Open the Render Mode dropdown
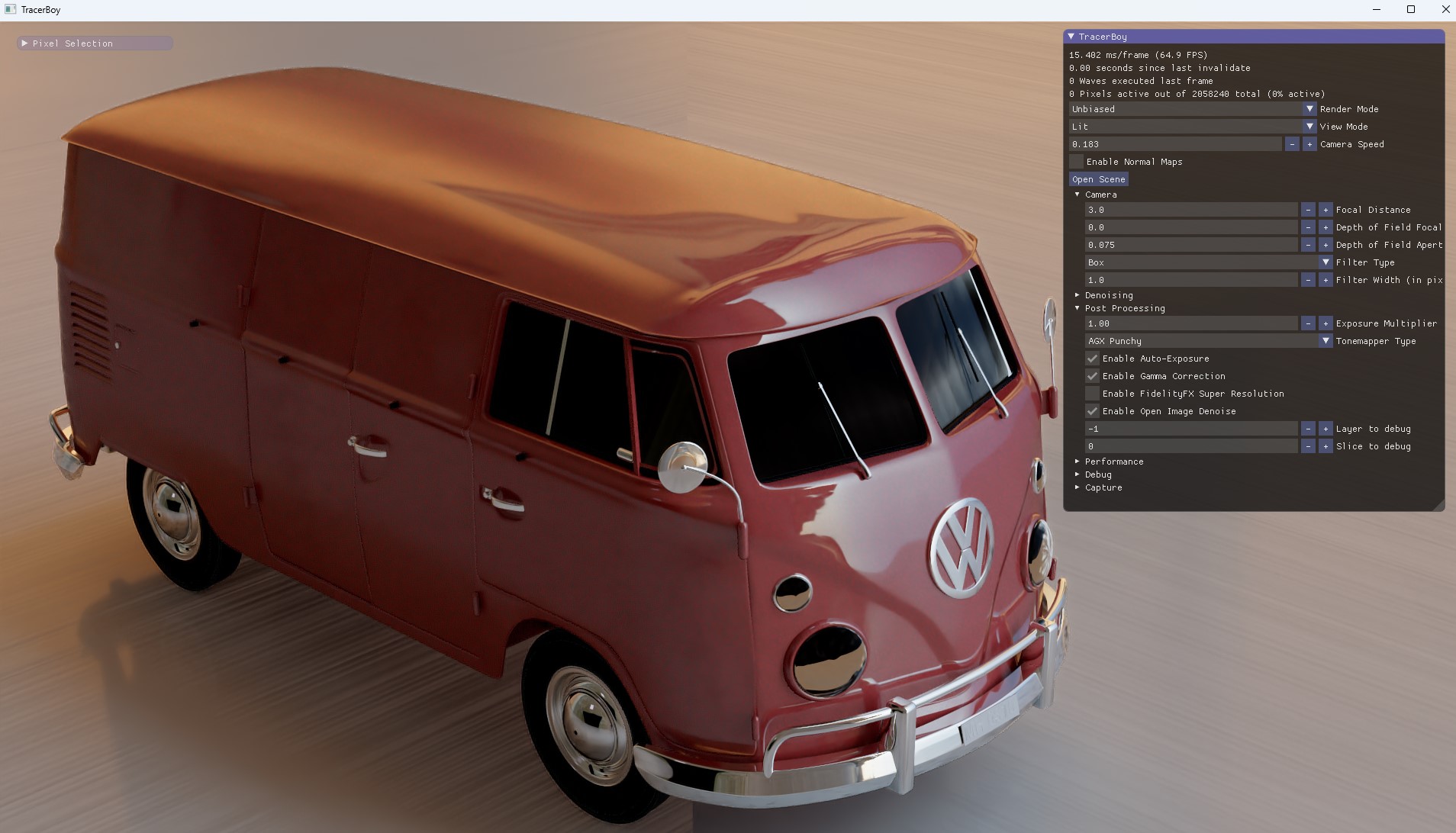Screen dimensions: 1456x833 point(1308,108)
